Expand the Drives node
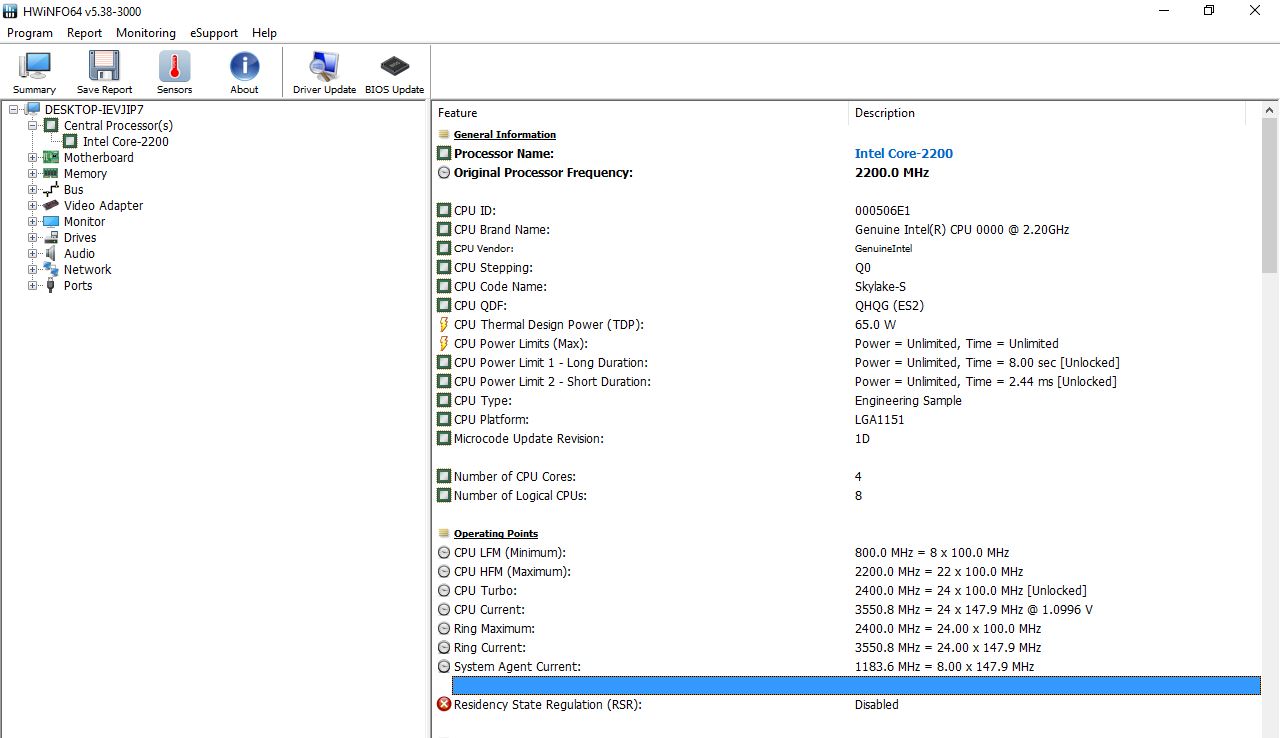 point(33,237)
